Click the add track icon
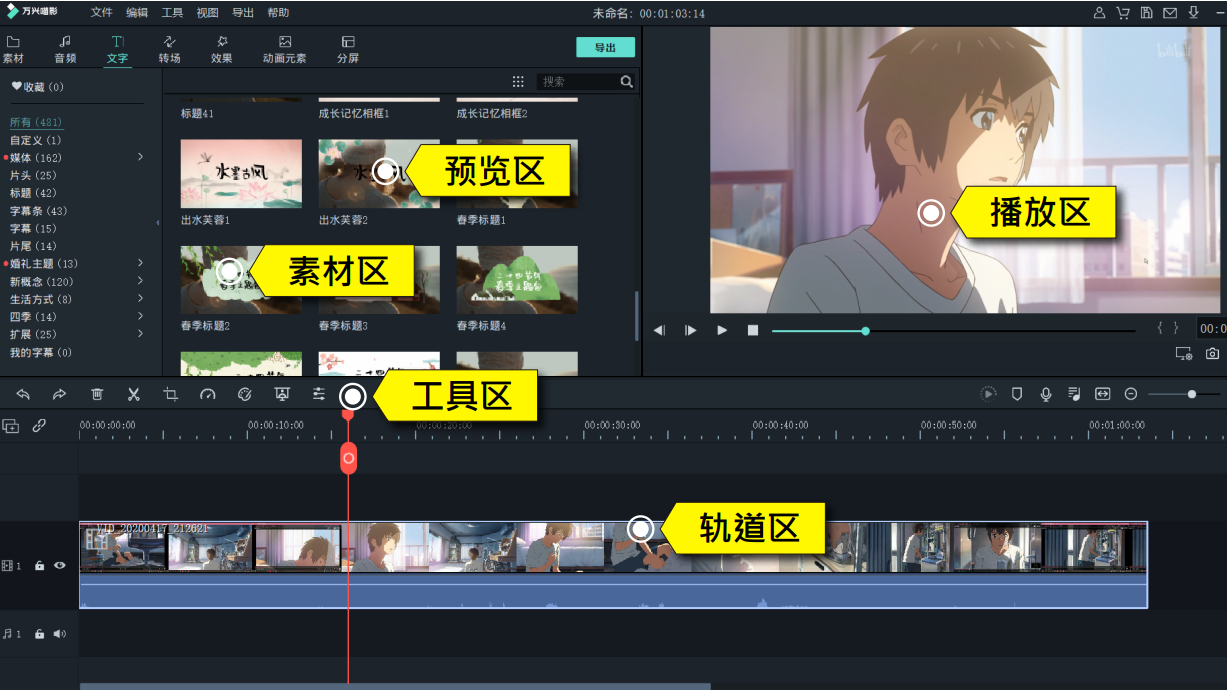The width and height of the screenshot is (1227, 690). pyautogui.click(x=11, y=425)
